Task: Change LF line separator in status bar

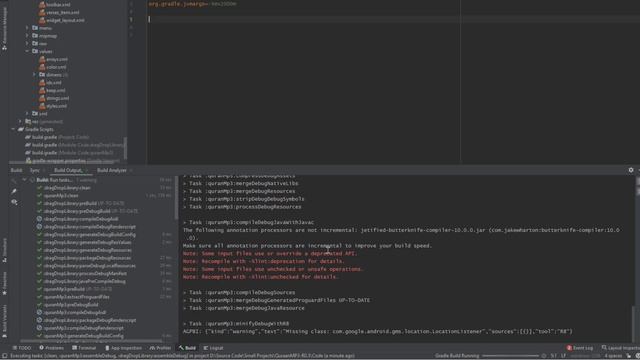Action: tap(563, 356)
